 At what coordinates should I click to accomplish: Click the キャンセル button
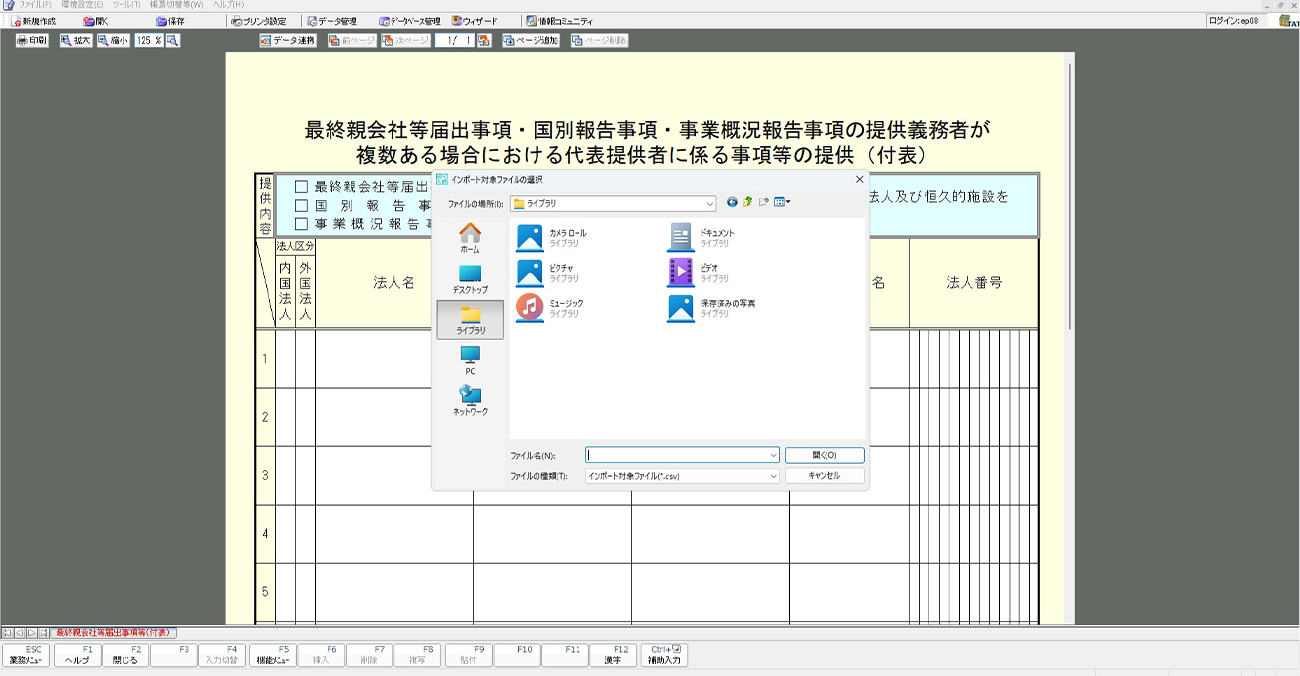tap(824, 476)
